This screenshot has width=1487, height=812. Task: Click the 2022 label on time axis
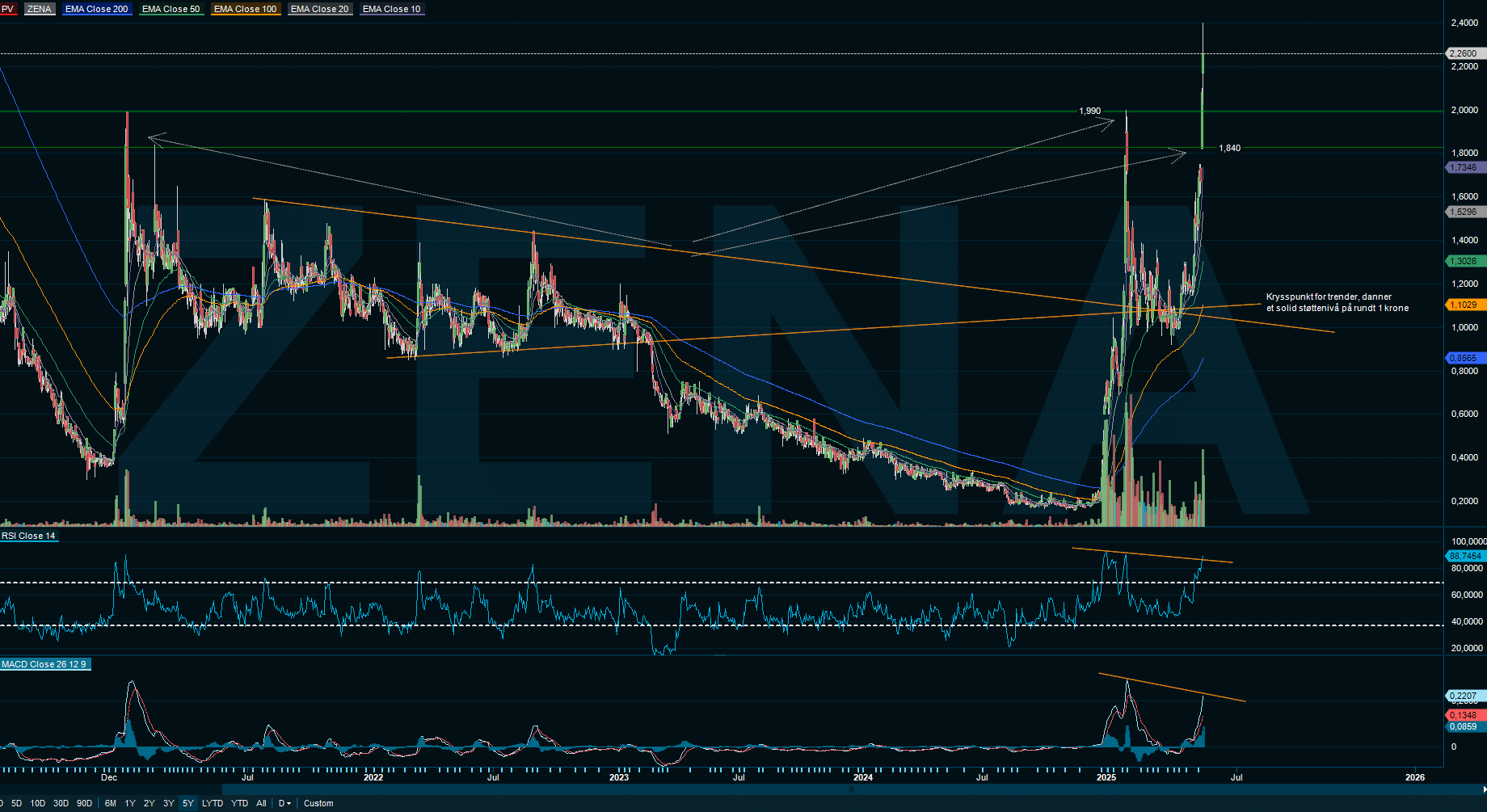pyautogui.click(x=373, y=777)
